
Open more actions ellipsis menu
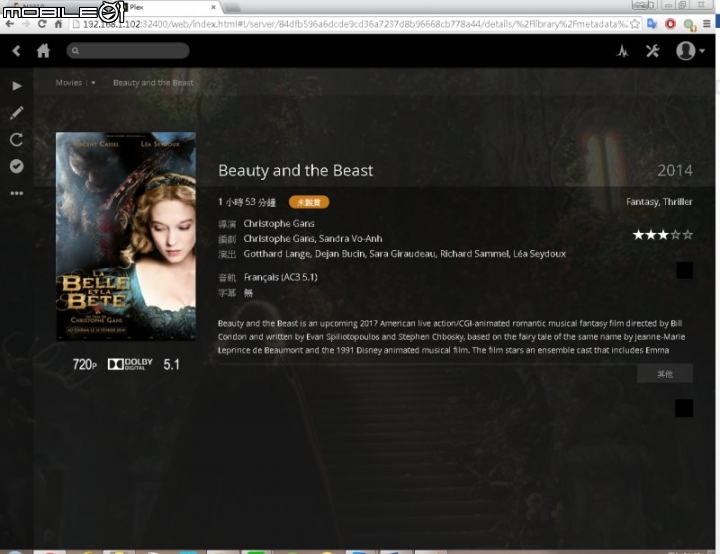click(17, 193)
